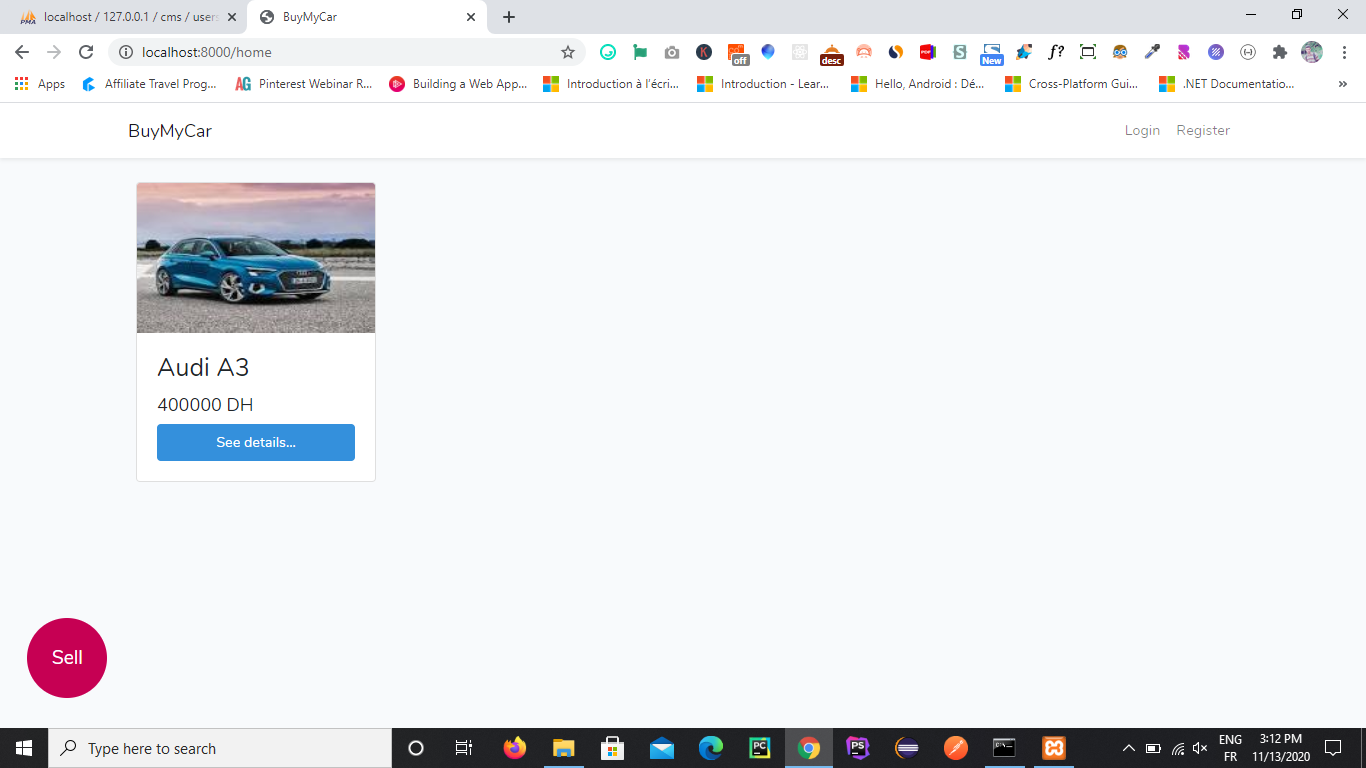Image resolution: width=1366 pixels, height=768 pixels.
Task: Click the ENG FR language indicator
Action: click(x=1231, y=748)
